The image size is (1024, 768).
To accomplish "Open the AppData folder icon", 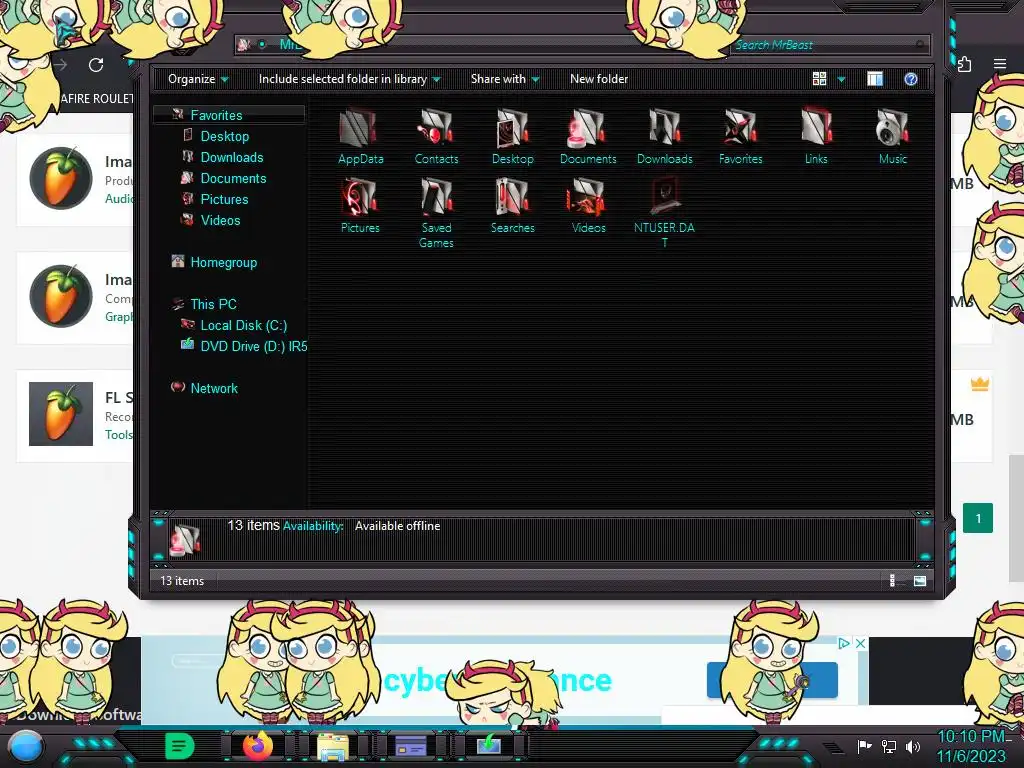I will tap(360, 136).
